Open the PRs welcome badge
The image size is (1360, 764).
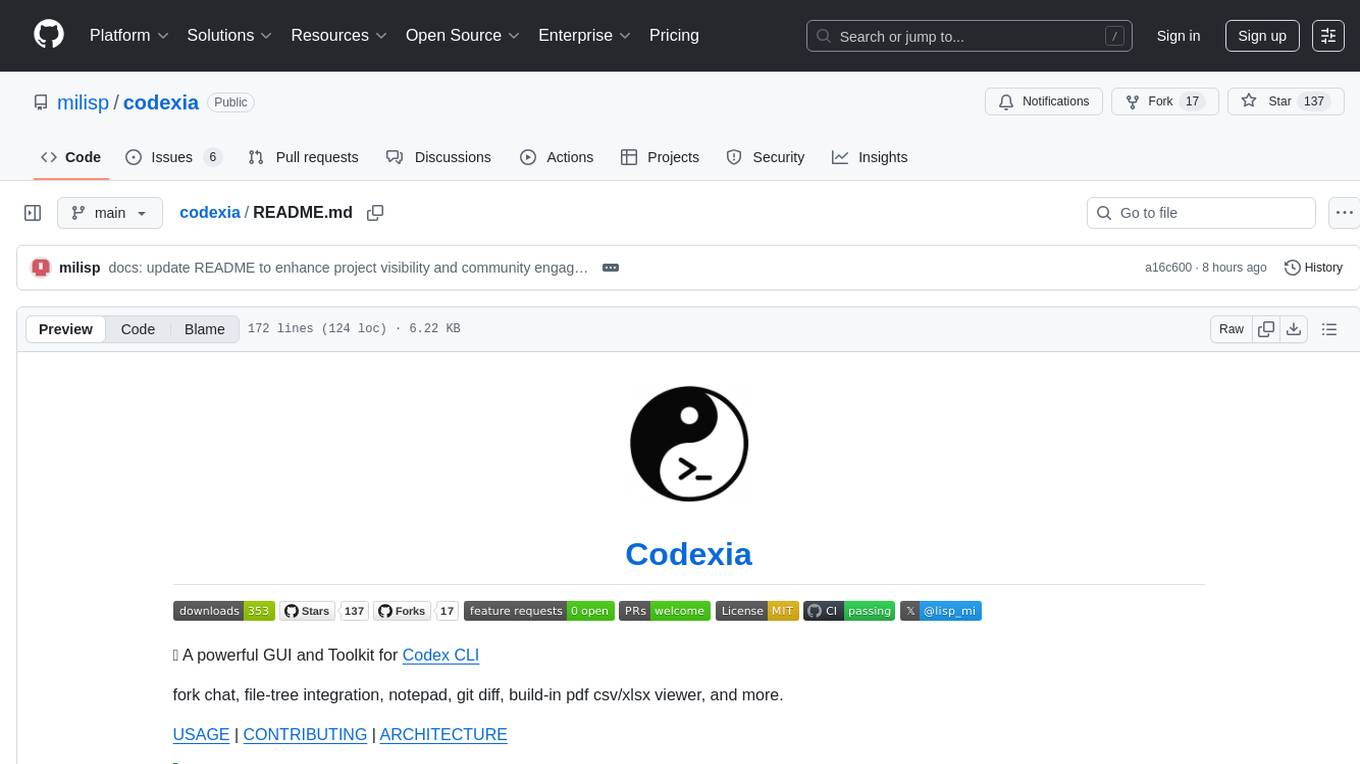(665, 611)
